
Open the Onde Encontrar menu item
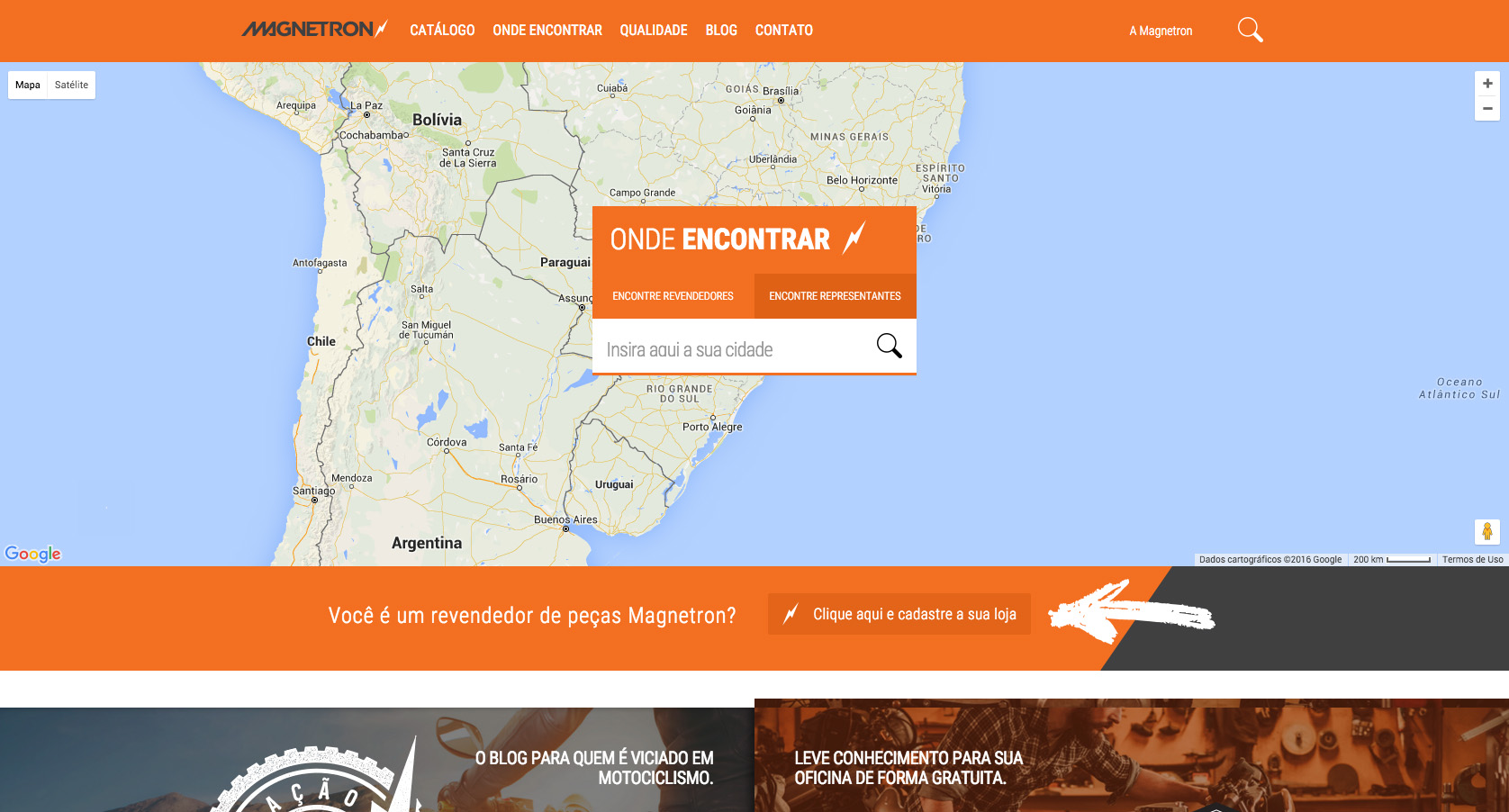point(547,31)
